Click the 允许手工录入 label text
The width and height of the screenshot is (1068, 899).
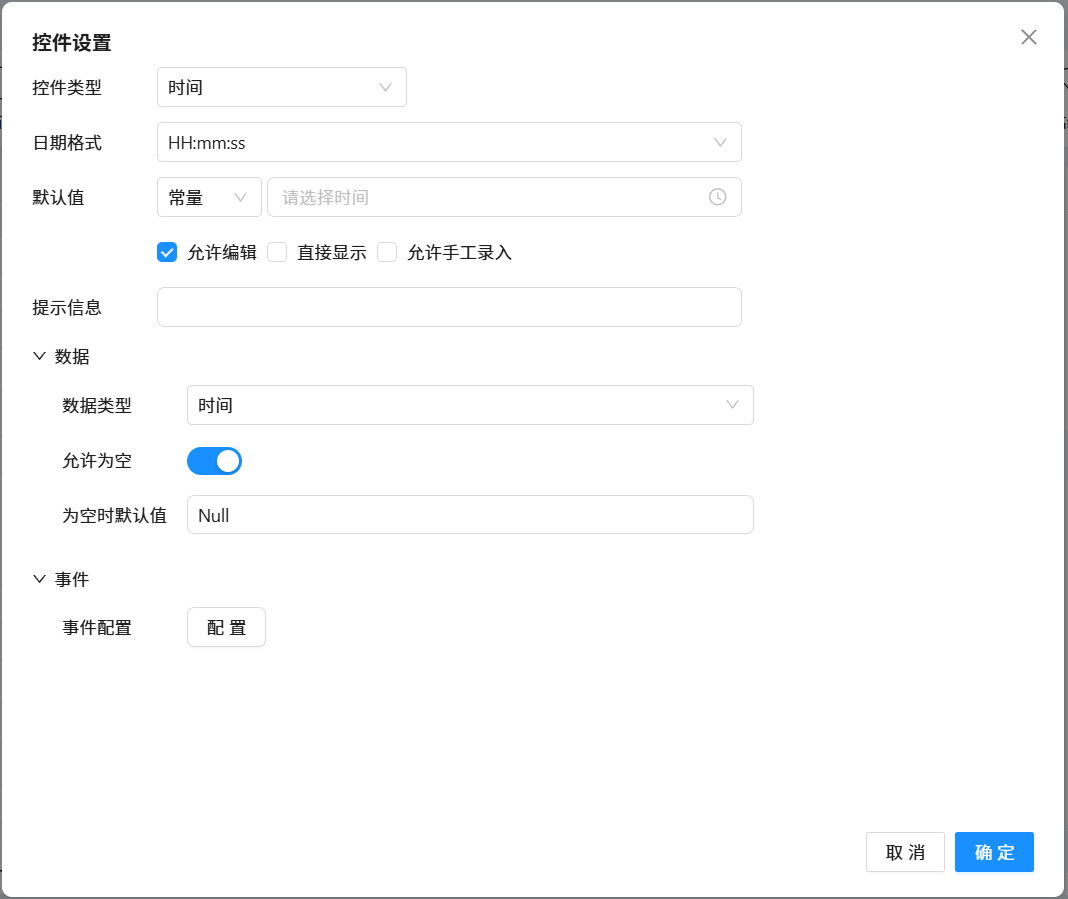459,253
